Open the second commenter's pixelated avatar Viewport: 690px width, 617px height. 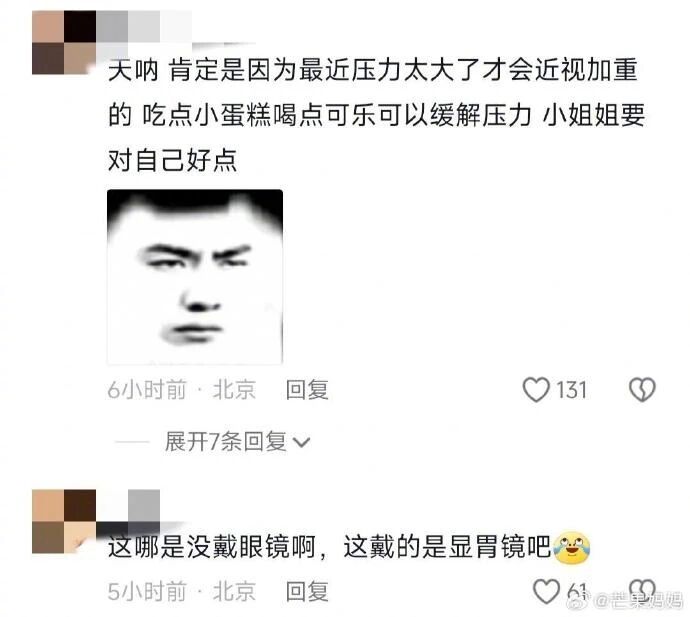[x=64, y=521]
